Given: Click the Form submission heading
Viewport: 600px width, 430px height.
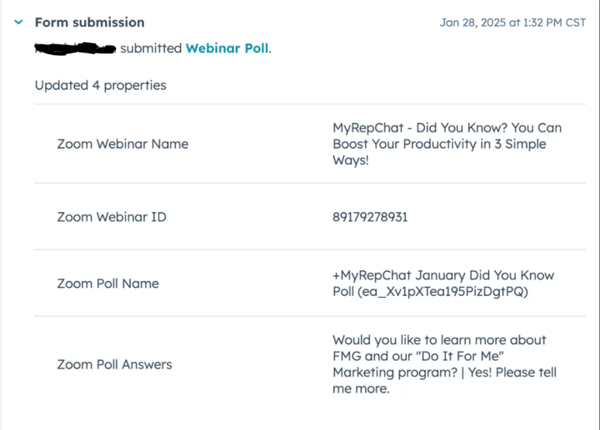Looking at the screenshot, I should (90, 22).
